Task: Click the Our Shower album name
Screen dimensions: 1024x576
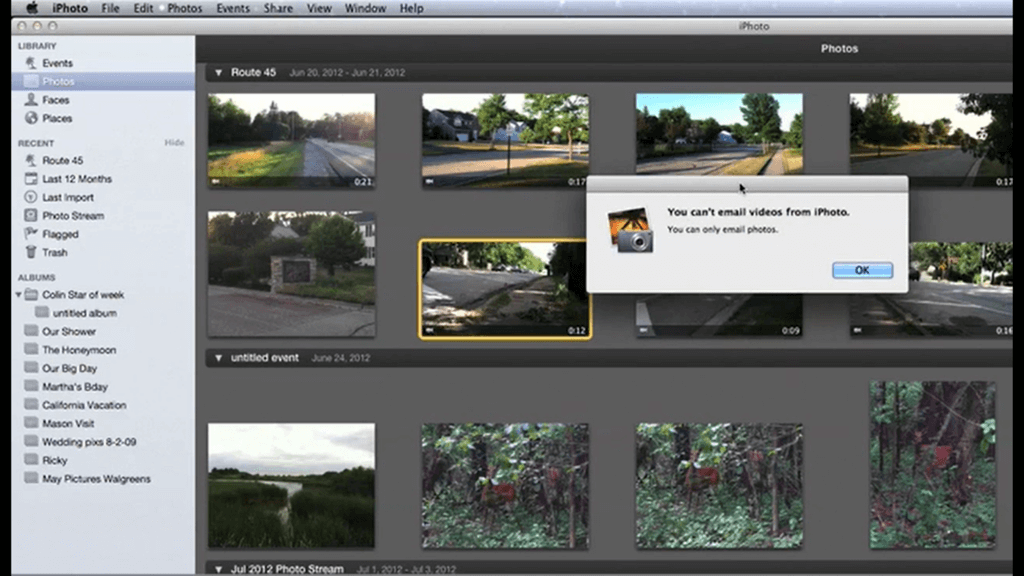Action: pos(69,332)
